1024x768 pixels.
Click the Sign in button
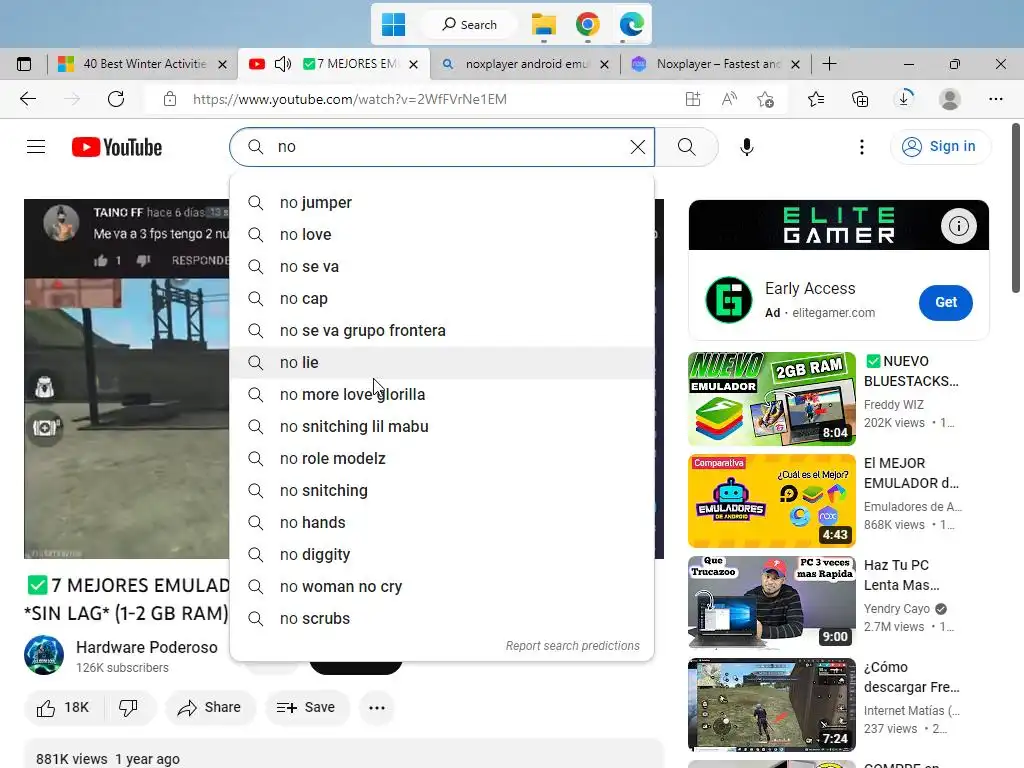940,146
